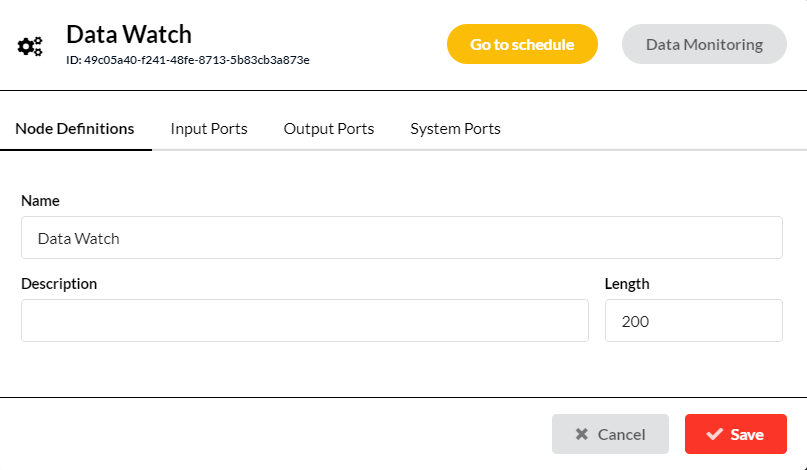Click the checkmark icon inside the Save button
This screenshot has width=807, height=470.
coord(714,434)
